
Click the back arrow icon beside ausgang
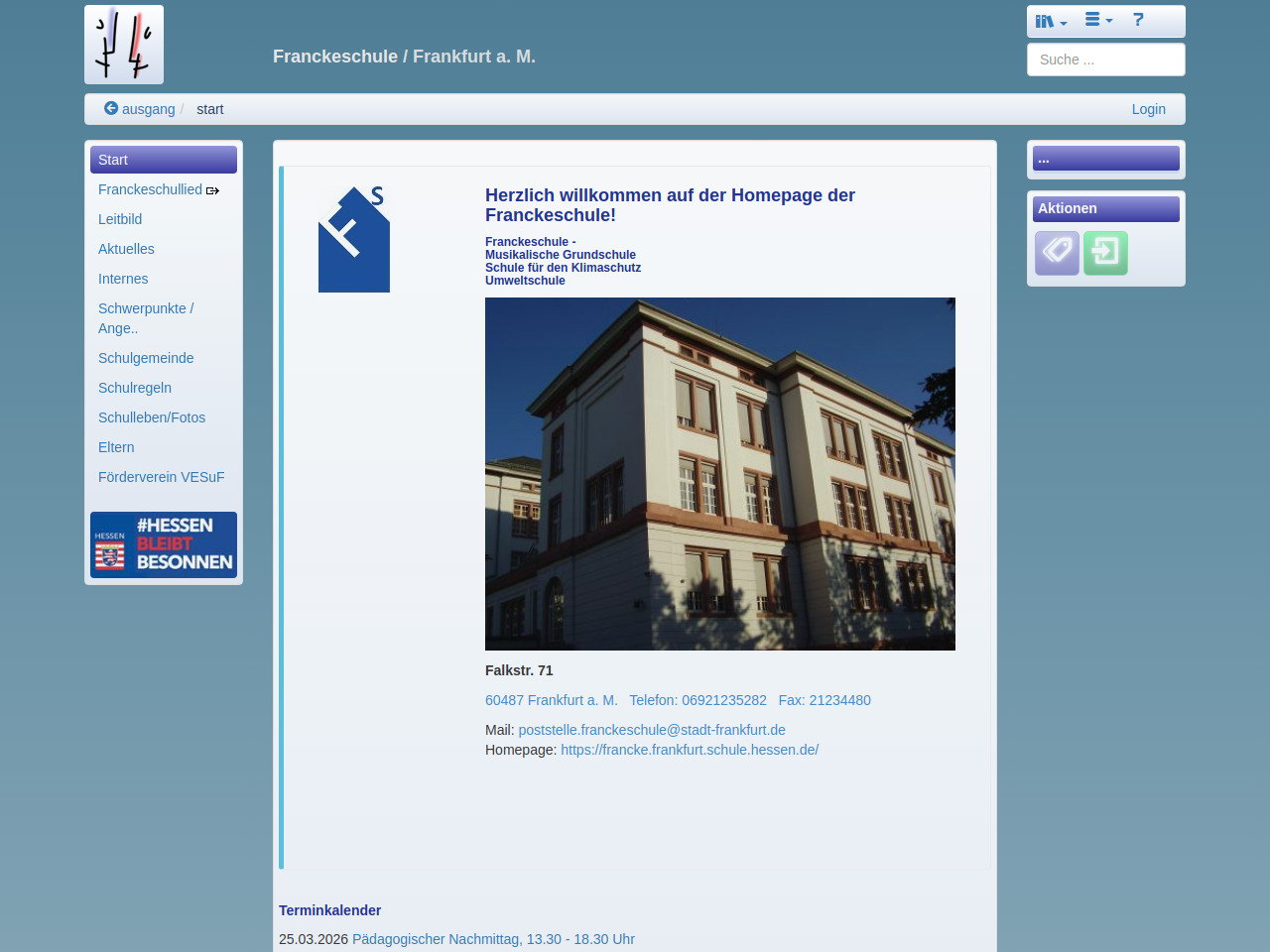tap(111, 108)
